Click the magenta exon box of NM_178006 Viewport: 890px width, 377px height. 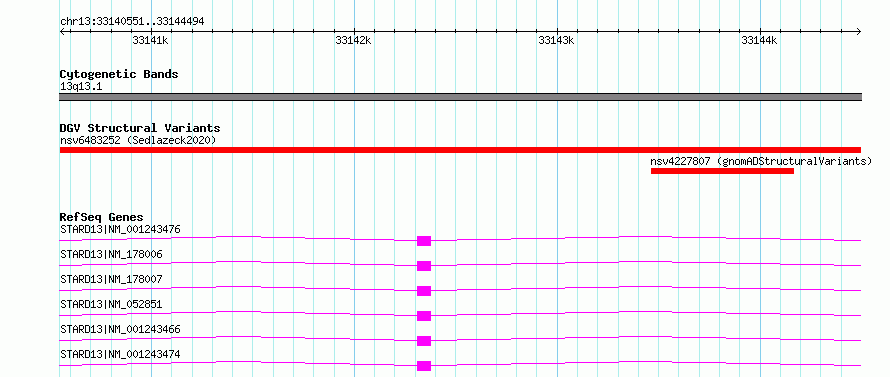point(424,266)
